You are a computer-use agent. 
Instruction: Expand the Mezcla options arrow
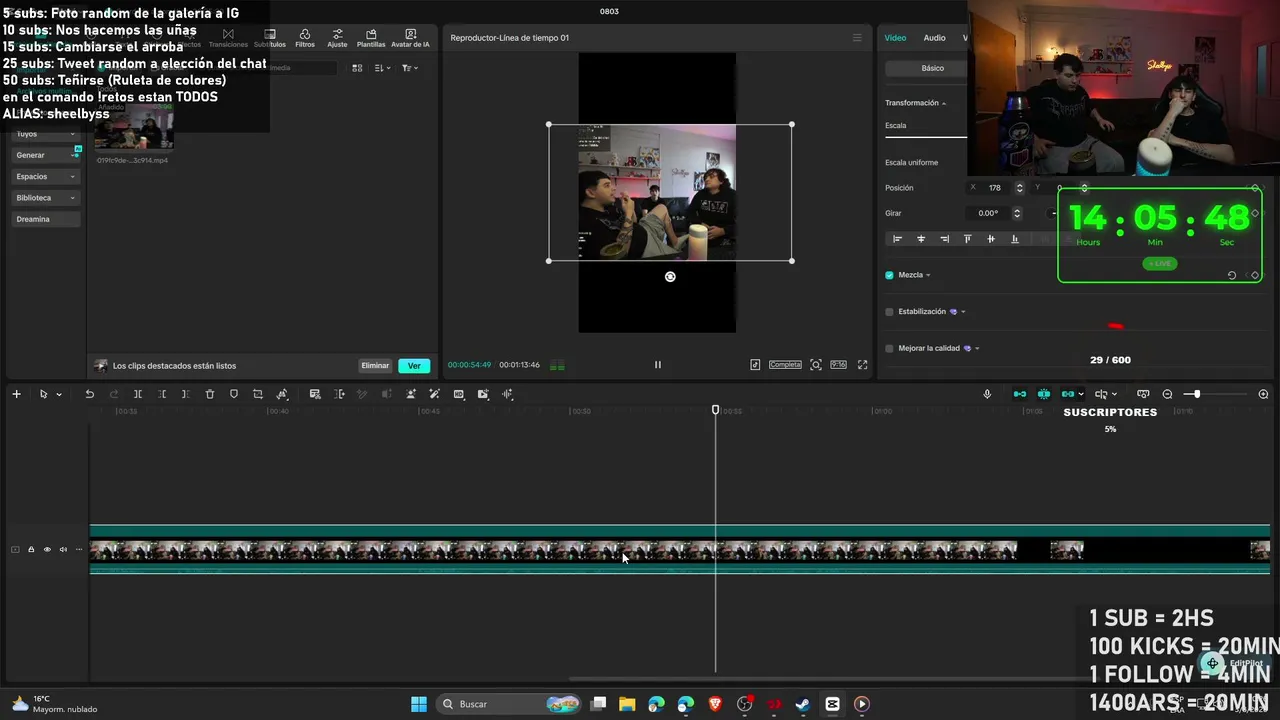928,275
